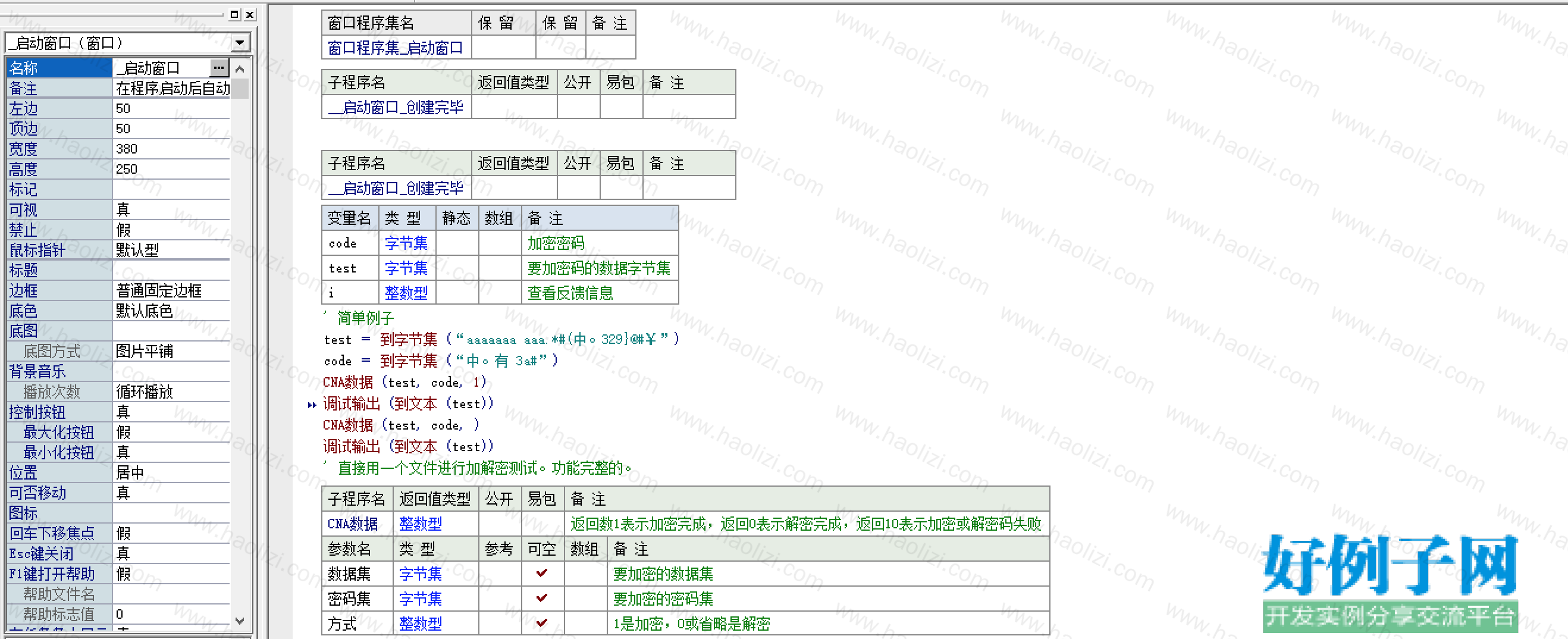Toggle property panel float button
Screen dimensions: 1568x639
pyautogui.click(x=234, y=15)
